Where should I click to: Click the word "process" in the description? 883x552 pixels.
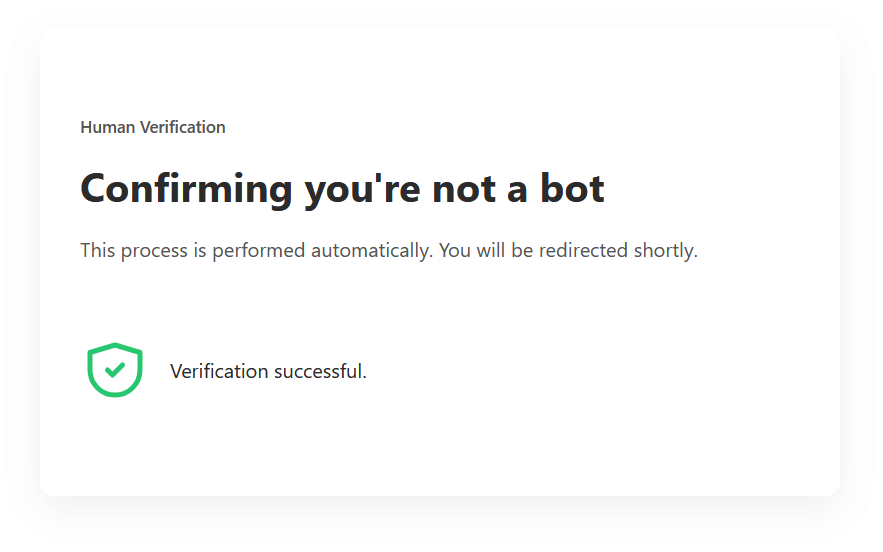[153, 250]
